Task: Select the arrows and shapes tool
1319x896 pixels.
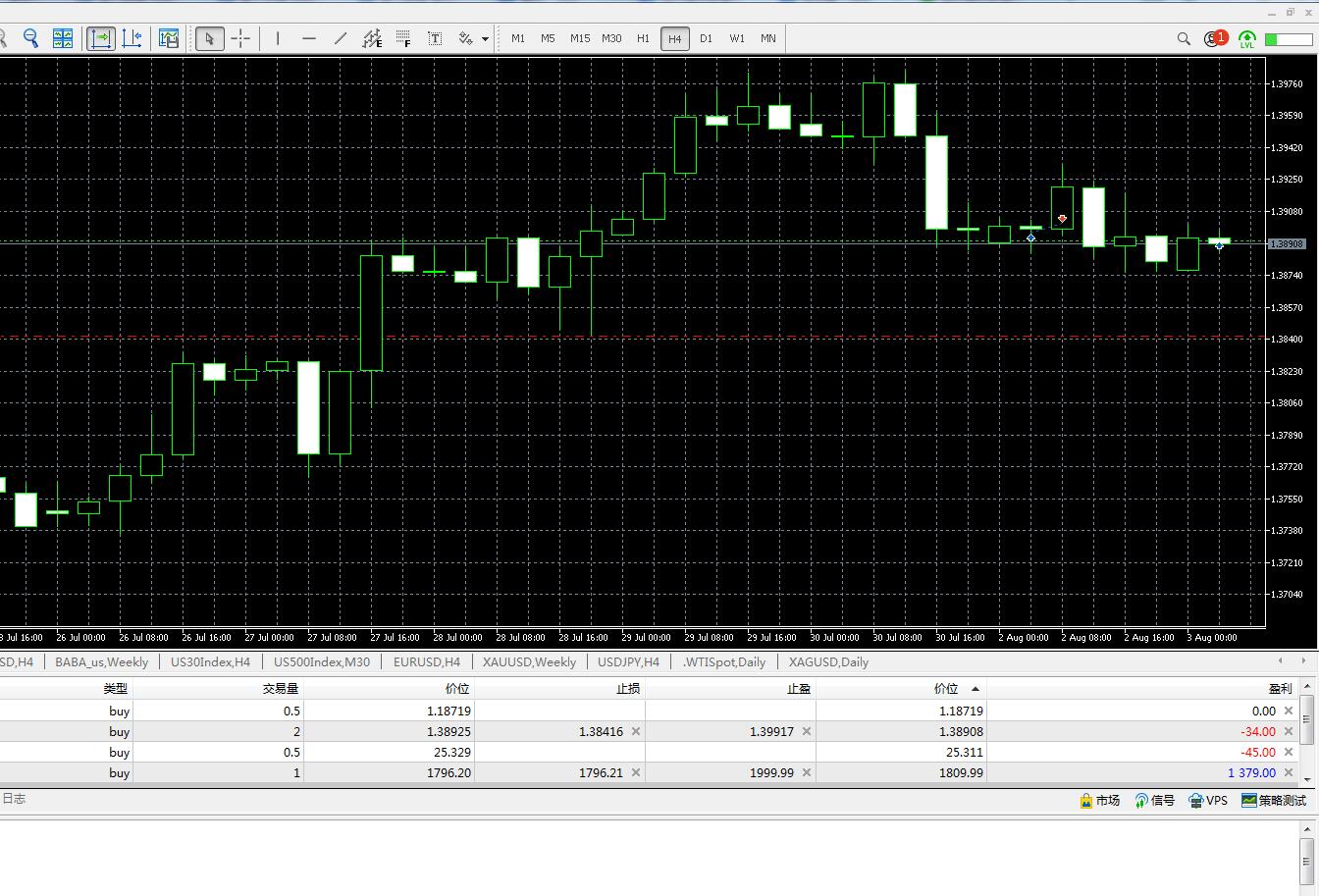Action: tap(465, 38)
